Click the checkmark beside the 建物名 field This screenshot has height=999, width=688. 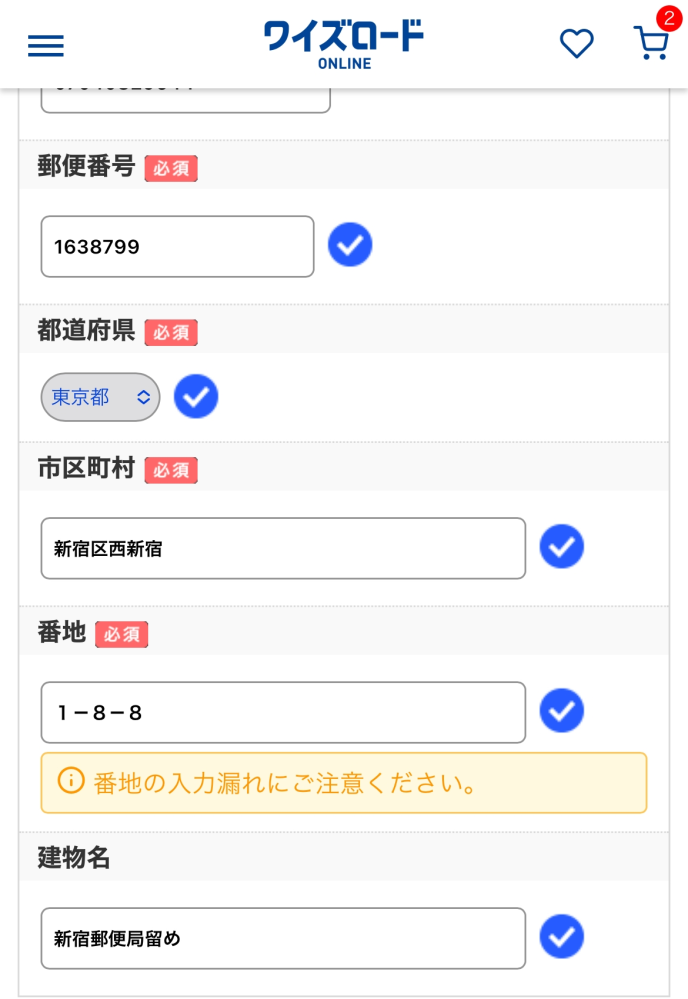click(562, 937)
